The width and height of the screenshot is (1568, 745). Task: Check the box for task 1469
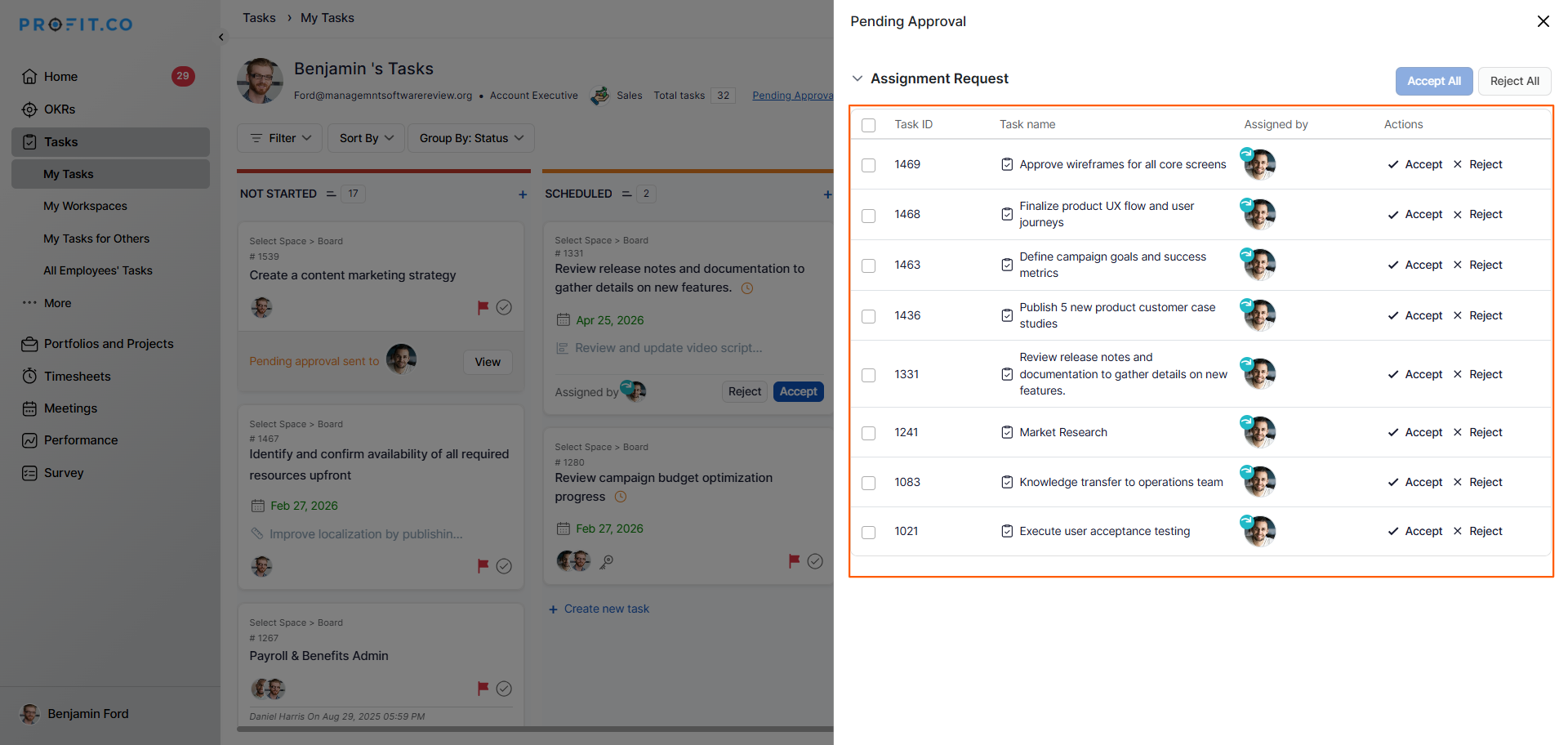[868, 165]
